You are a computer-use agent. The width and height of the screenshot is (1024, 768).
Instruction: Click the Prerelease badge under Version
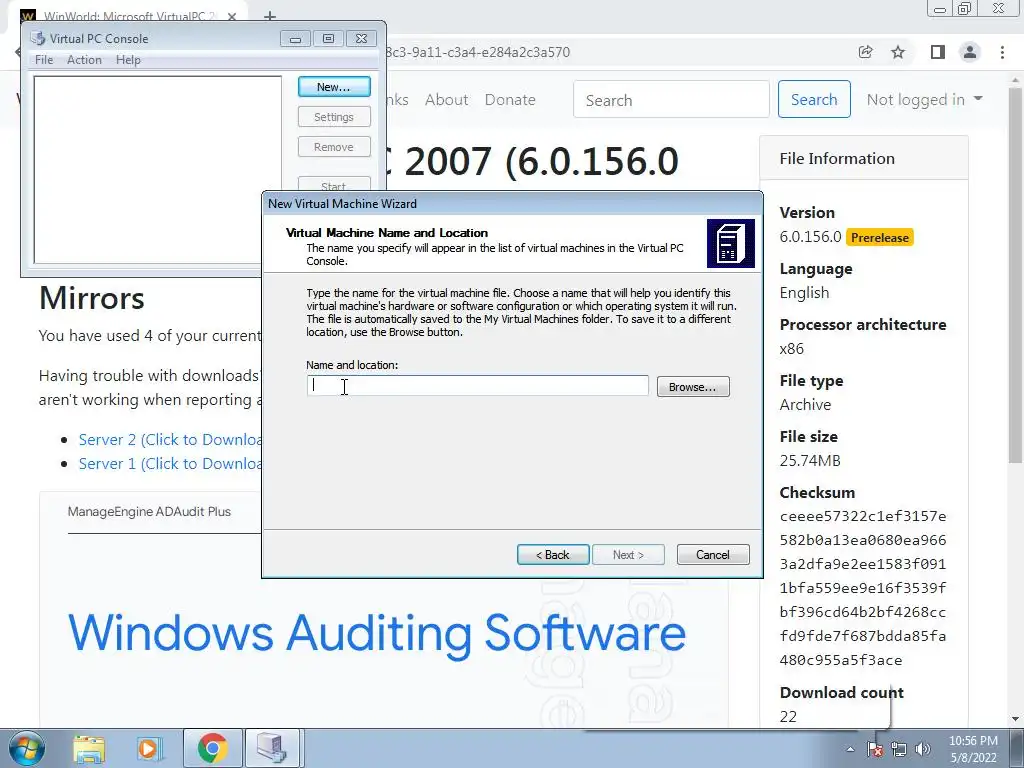[x=880, y=238]
